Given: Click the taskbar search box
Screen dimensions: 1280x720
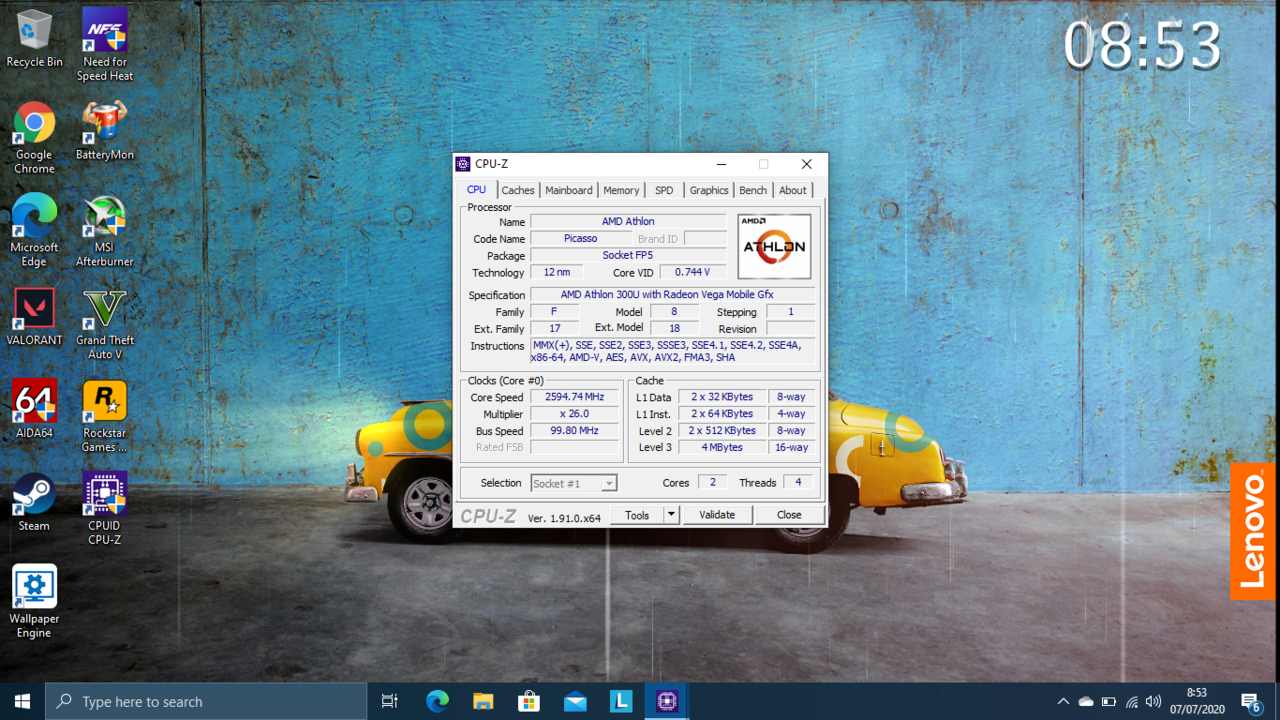Looking at the screenshot, I should coord(207,701).
